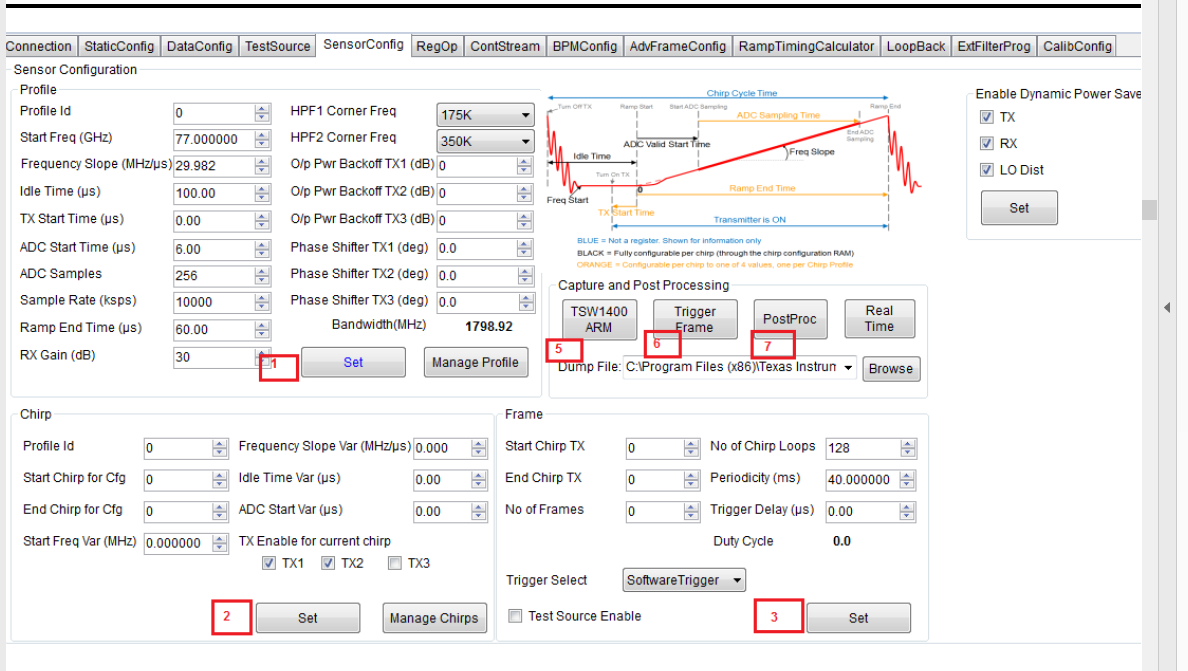
Task: Open the AdvFrameConfig tab
Action: (x=678, y=45)
